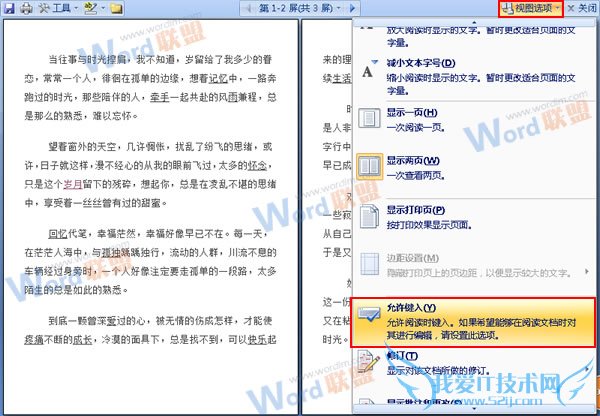Expand the 修订(T) tracking submenu arrow
600x416 pixels.
coord(589,369)
